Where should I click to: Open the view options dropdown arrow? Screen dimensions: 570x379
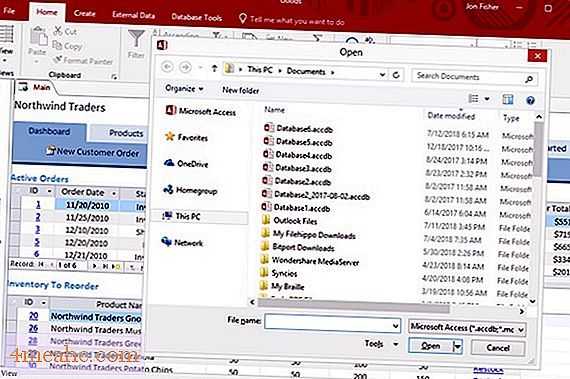click(x=487, y=99)
